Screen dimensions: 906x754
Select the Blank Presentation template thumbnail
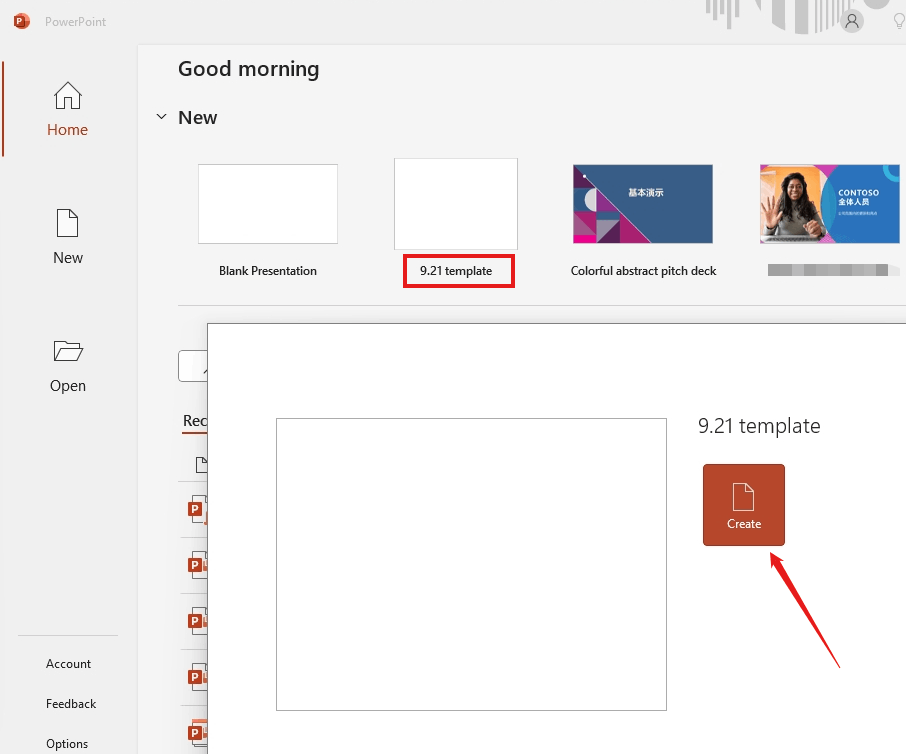[268, 203]
